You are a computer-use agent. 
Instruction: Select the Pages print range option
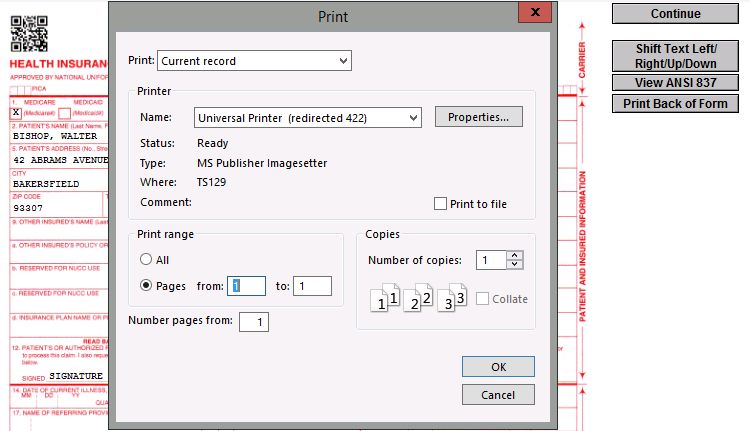click(x=147, y=285)
